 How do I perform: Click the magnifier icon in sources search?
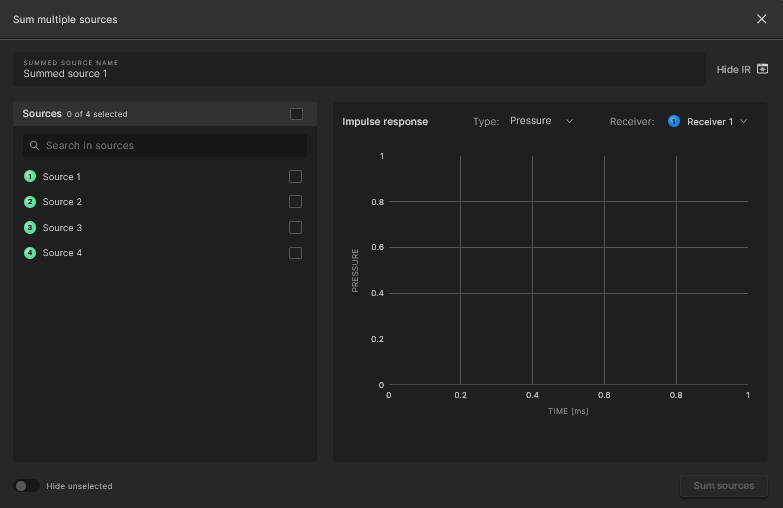click(x=35, y=146)
